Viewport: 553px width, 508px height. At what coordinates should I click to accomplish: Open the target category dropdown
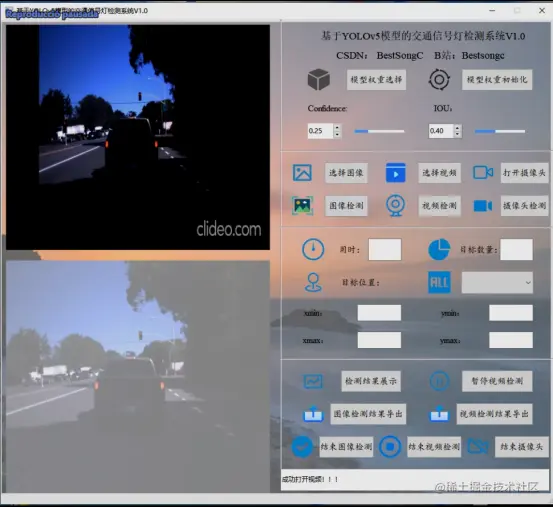(x=497, y=282)
